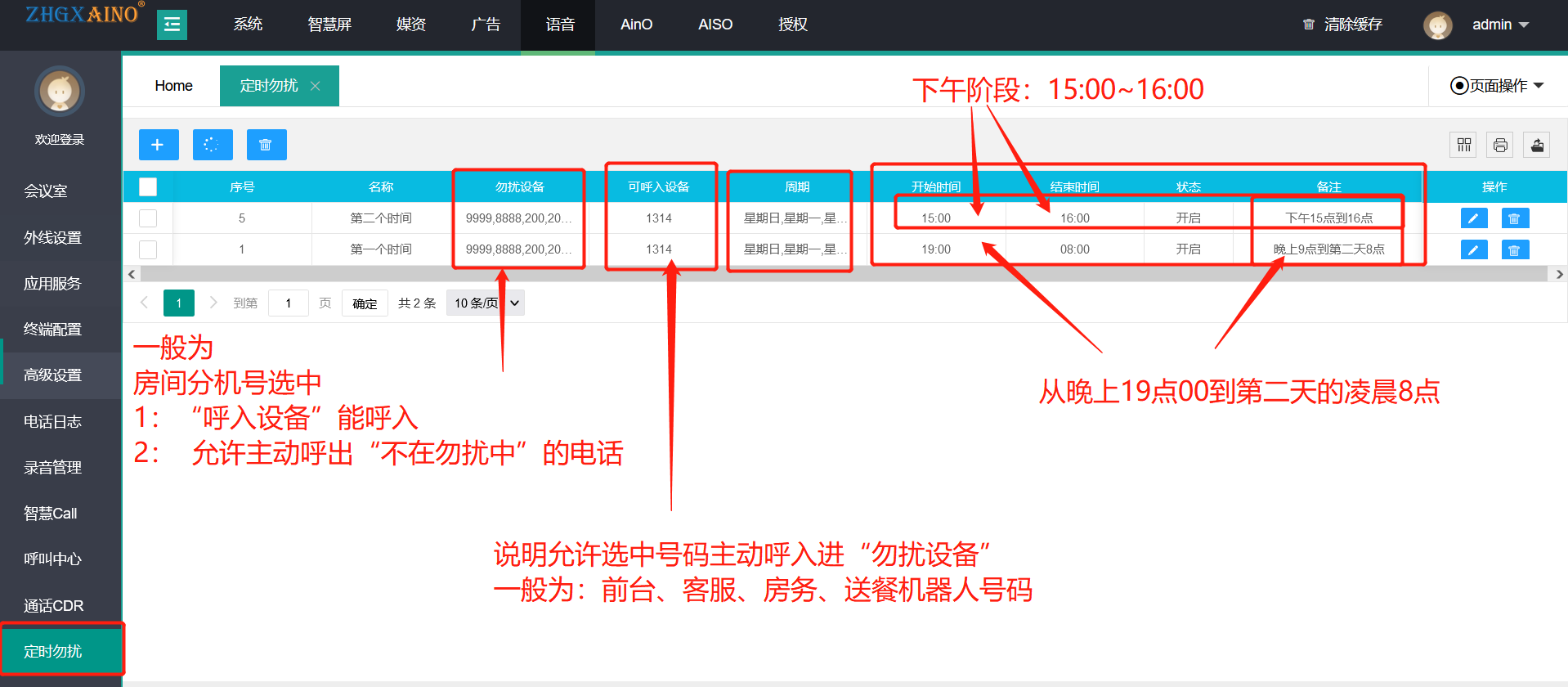This screenshot has width=1568, height=687.
Task: Delete the 19:00 to 08:00 row
Action: (x=1514, y=249)
